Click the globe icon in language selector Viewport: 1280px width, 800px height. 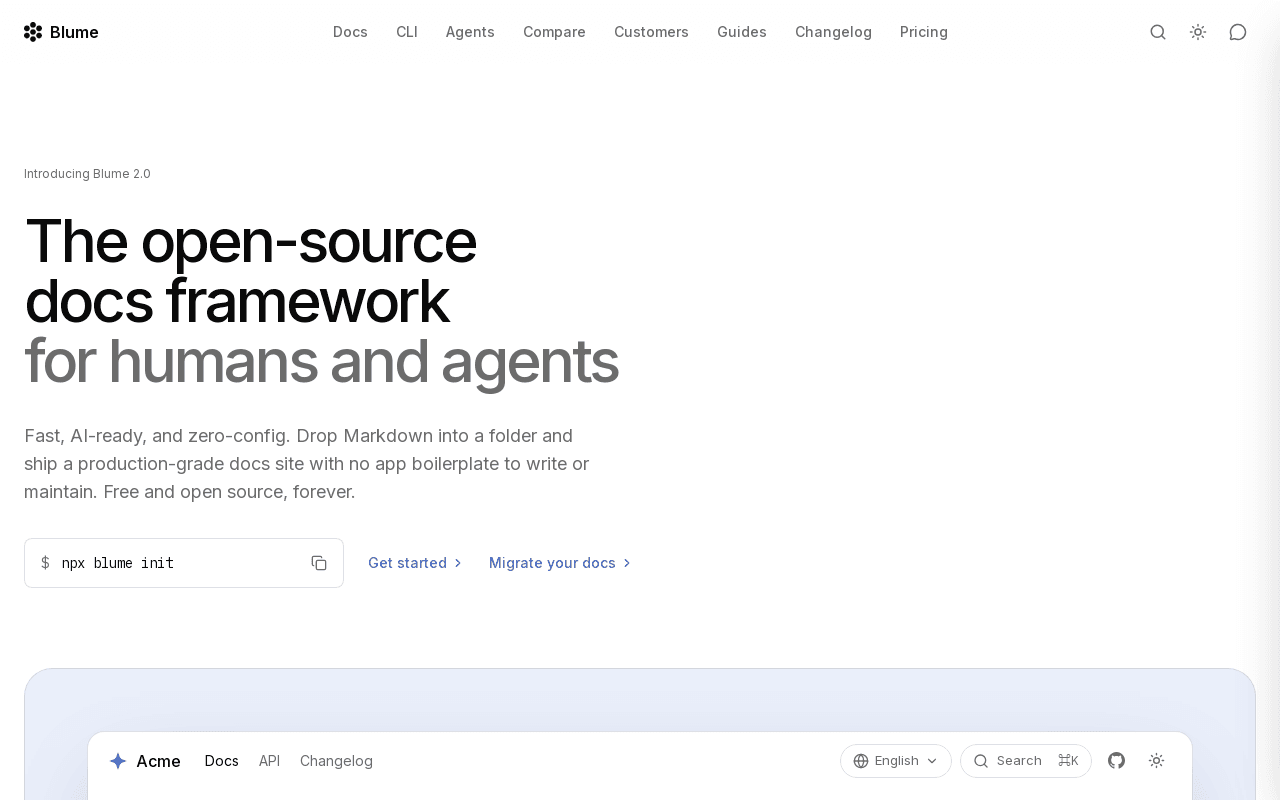(x=861, y=761)
